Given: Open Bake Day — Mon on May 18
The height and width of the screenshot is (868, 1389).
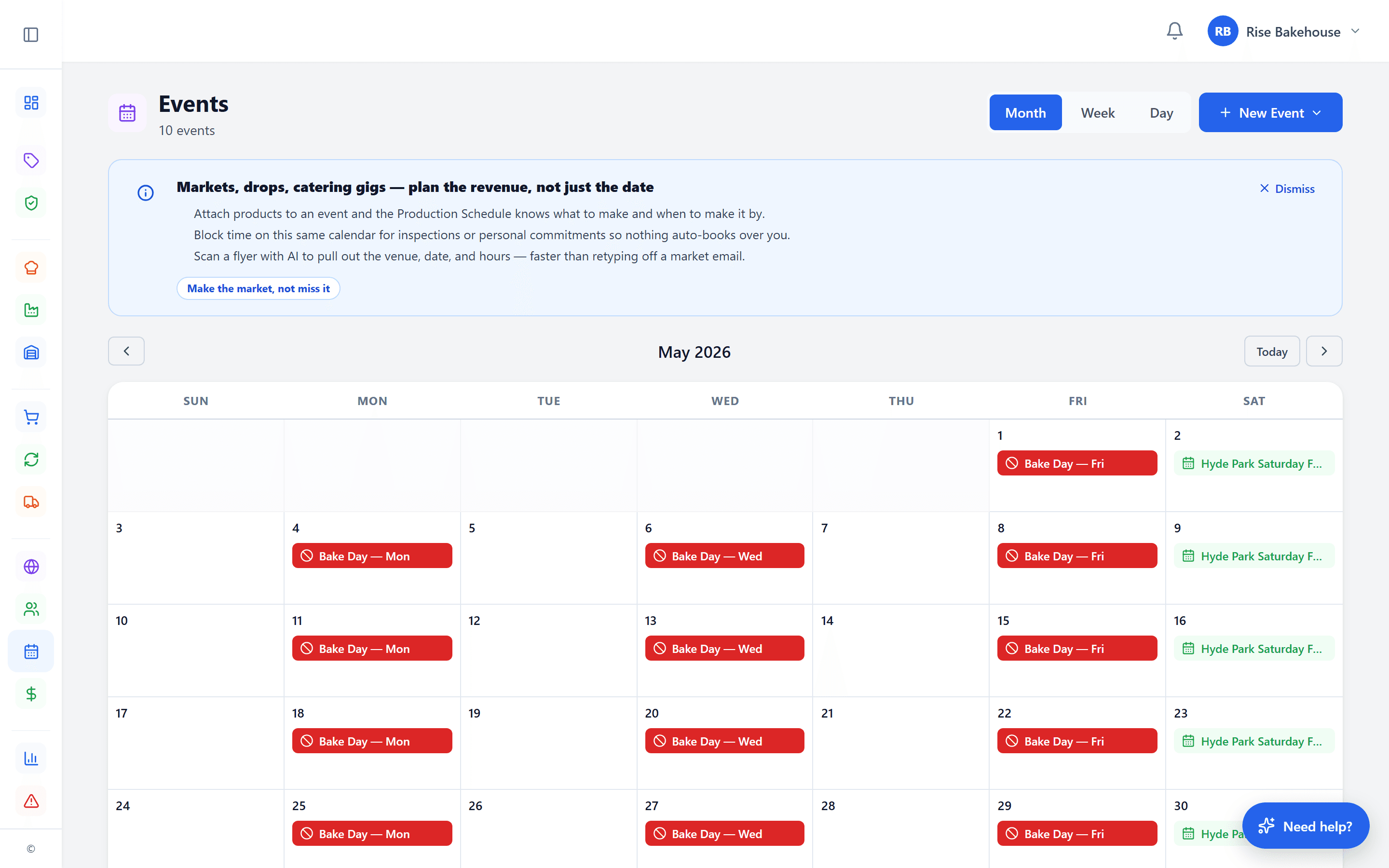Looking at the screenshot, I should pyautogui.click(x=372, y=741).
